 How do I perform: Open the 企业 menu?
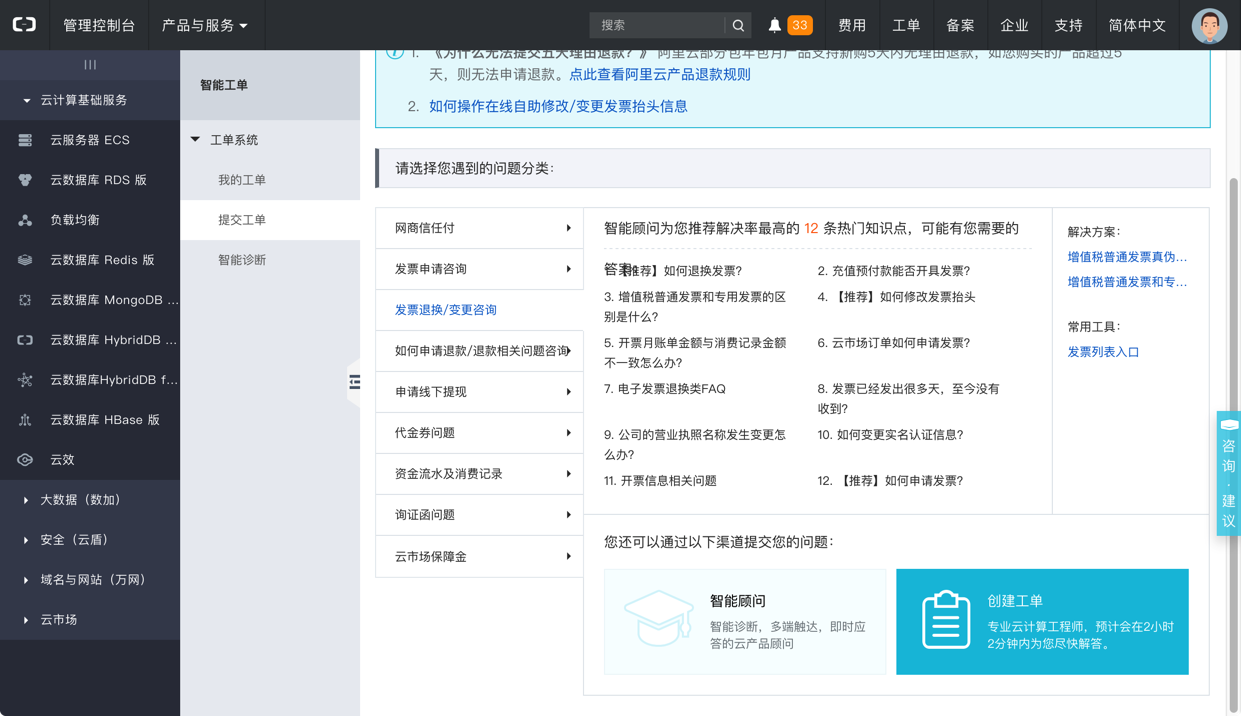[1014, 25]
